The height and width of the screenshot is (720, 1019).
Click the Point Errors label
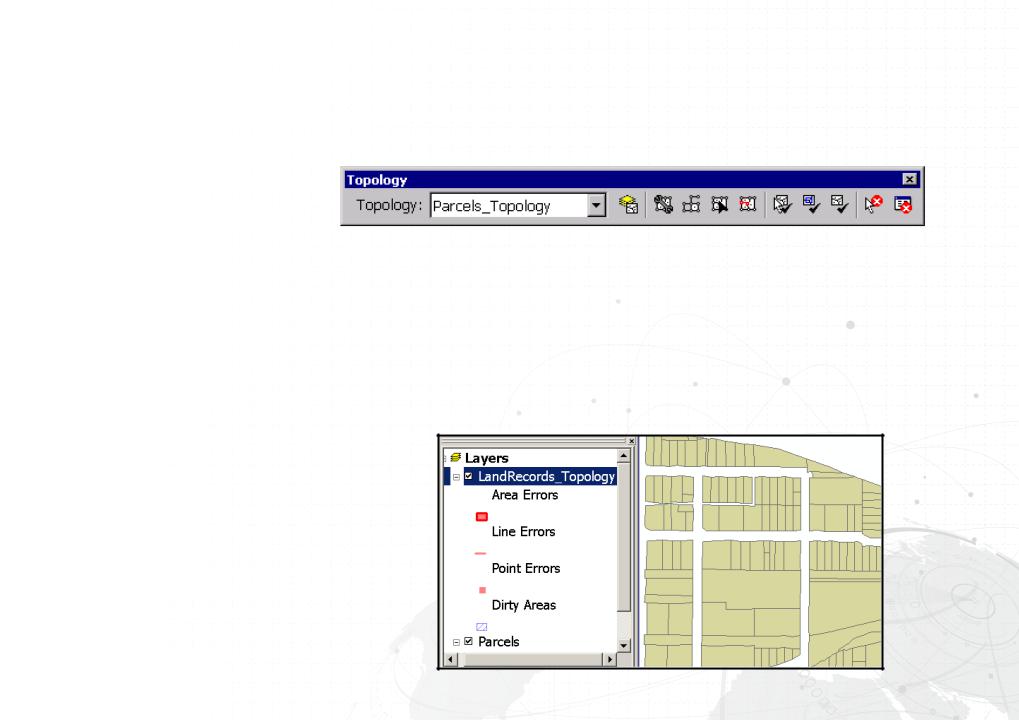coord(526,569)
